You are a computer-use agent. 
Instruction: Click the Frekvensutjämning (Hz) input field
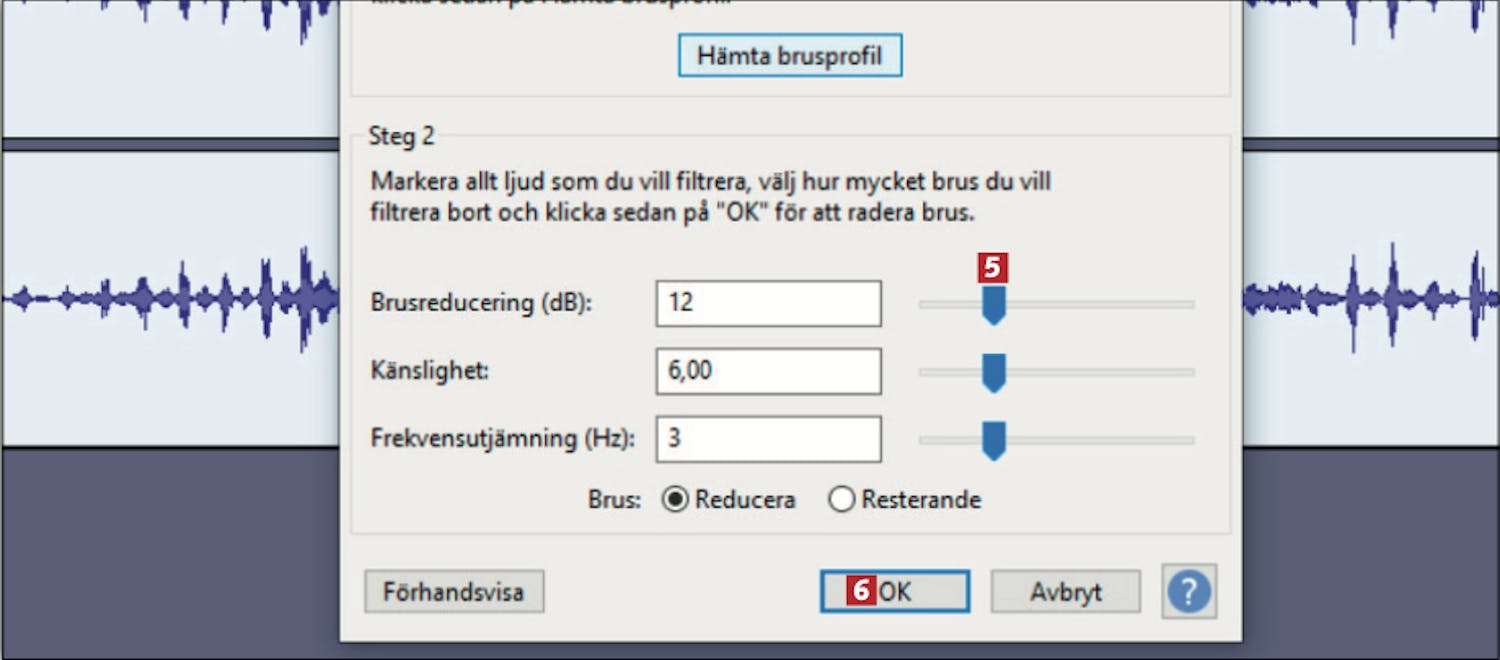[768, 439]
